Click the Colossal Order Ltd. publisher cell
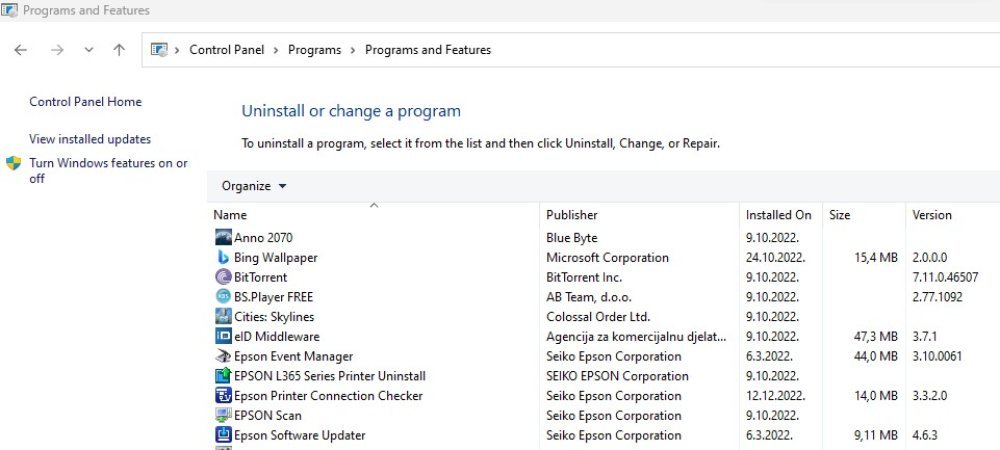The image size is (1000, 450). point(598,317)
